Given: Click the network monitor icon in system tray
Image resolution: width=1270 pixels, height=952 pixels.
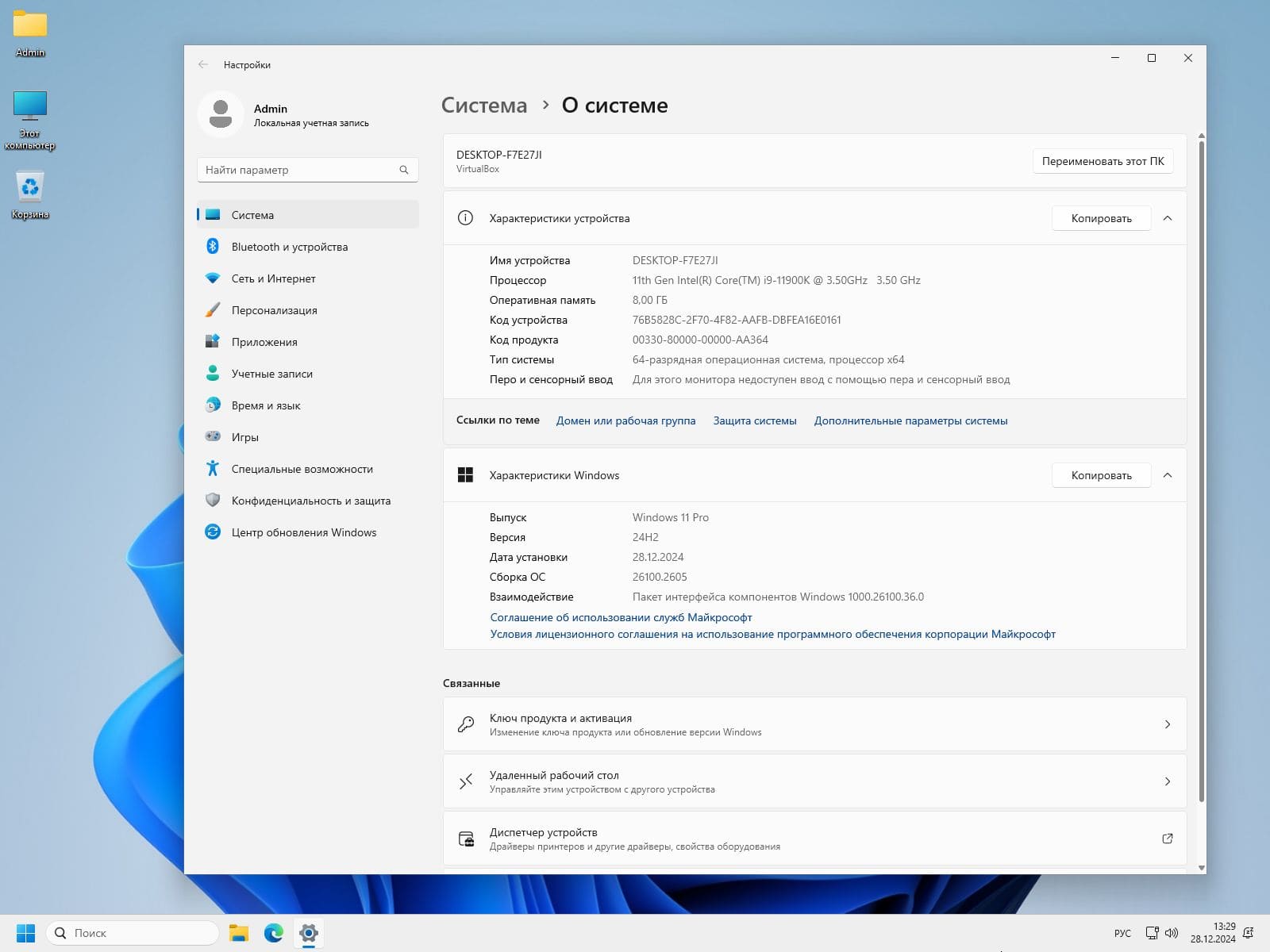Looking at the screenshot, I should click(x=1152, y=933).
